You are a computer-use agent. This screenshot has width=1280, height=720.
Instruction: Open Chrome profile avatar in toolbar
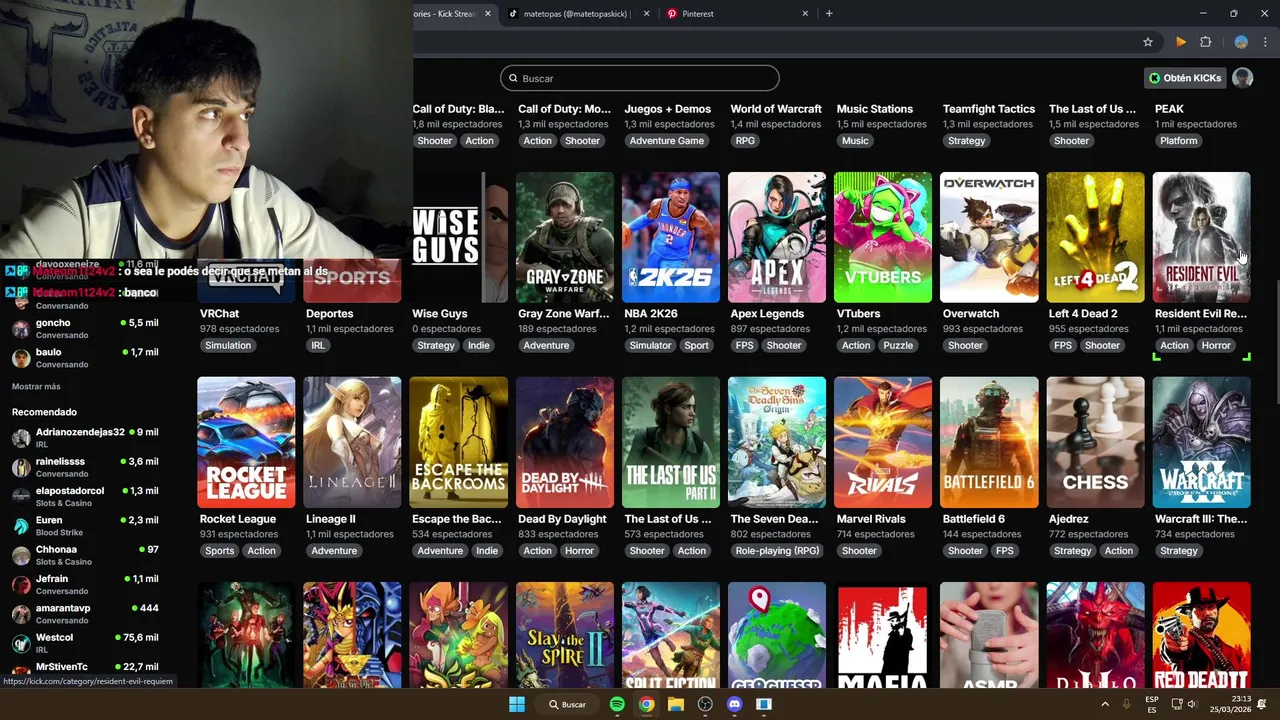coord(1241,42)
